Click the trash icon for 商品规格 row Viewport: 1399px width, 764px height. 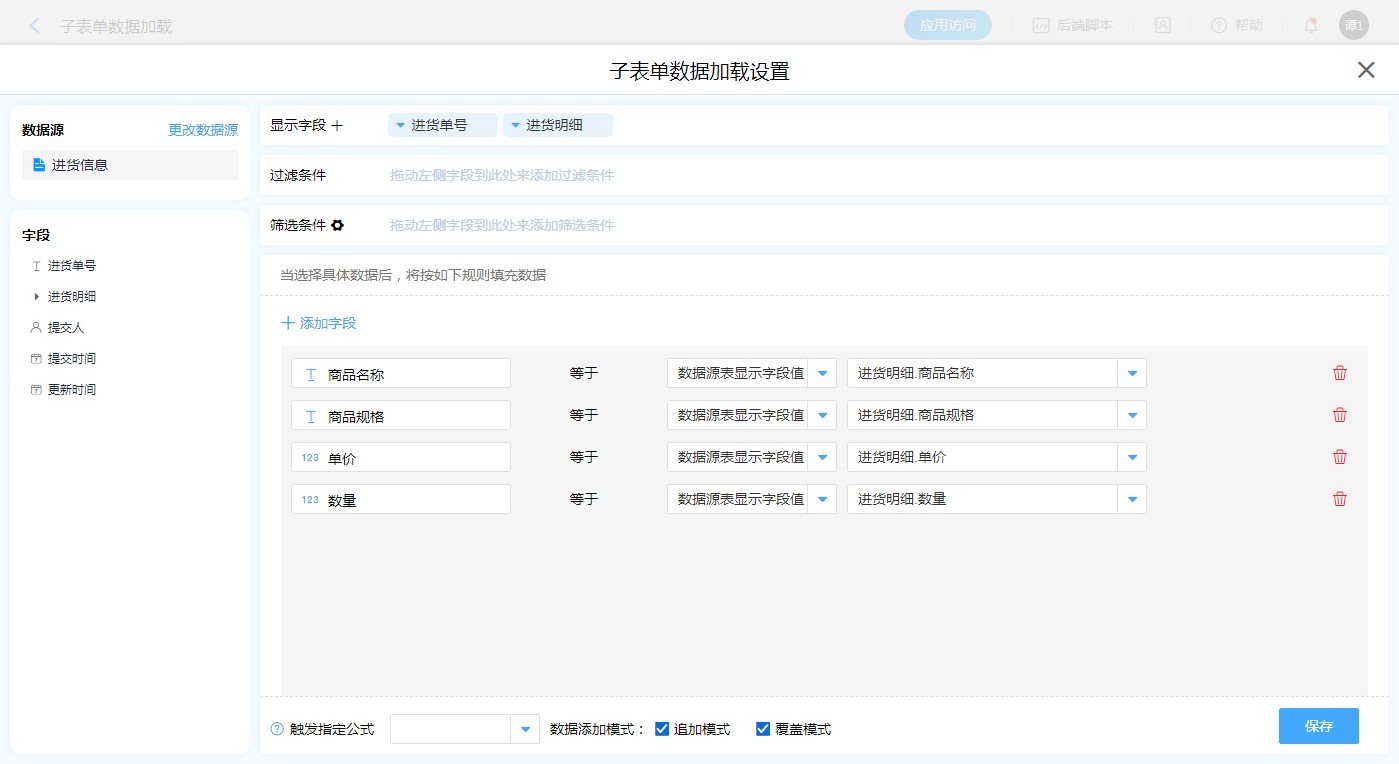click(1339, 415)
